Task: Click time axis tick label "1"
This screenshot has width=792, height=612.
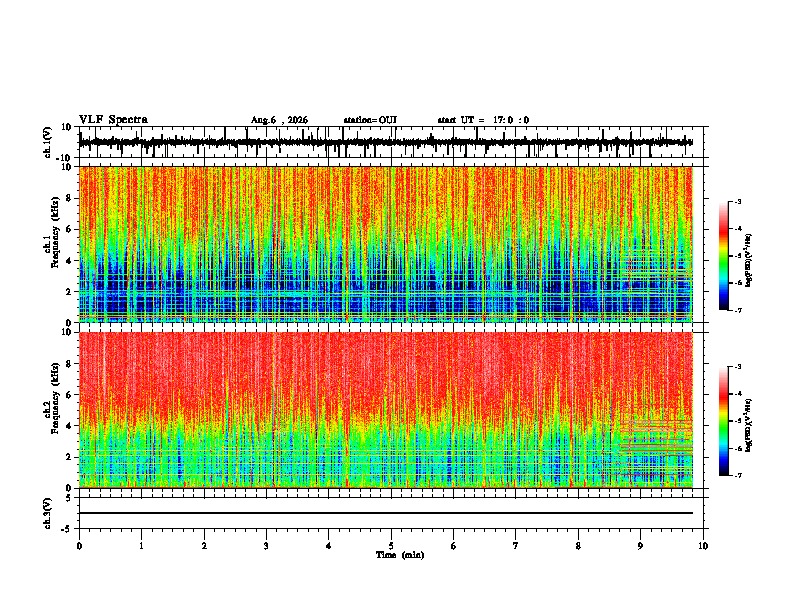Action: click(141, 546)
